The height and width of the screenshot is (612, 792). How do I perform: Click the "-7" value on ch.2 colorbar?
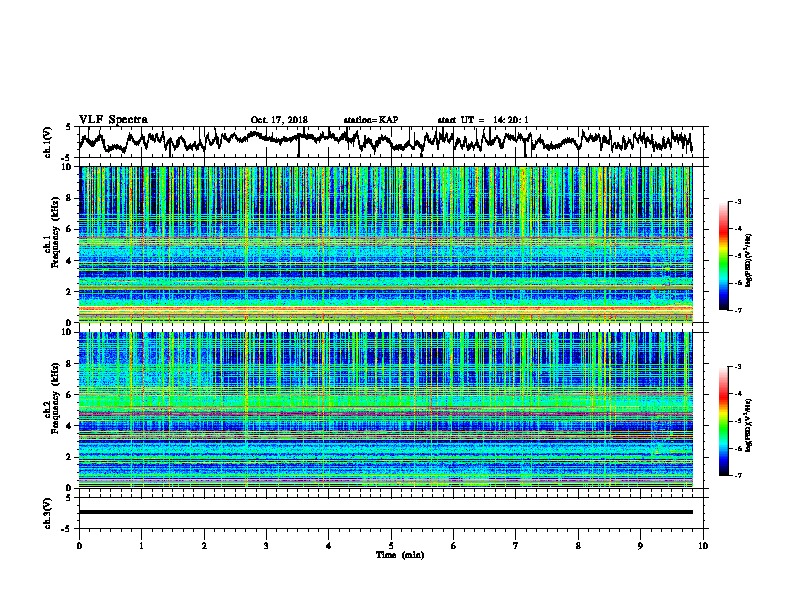(738, 476)
